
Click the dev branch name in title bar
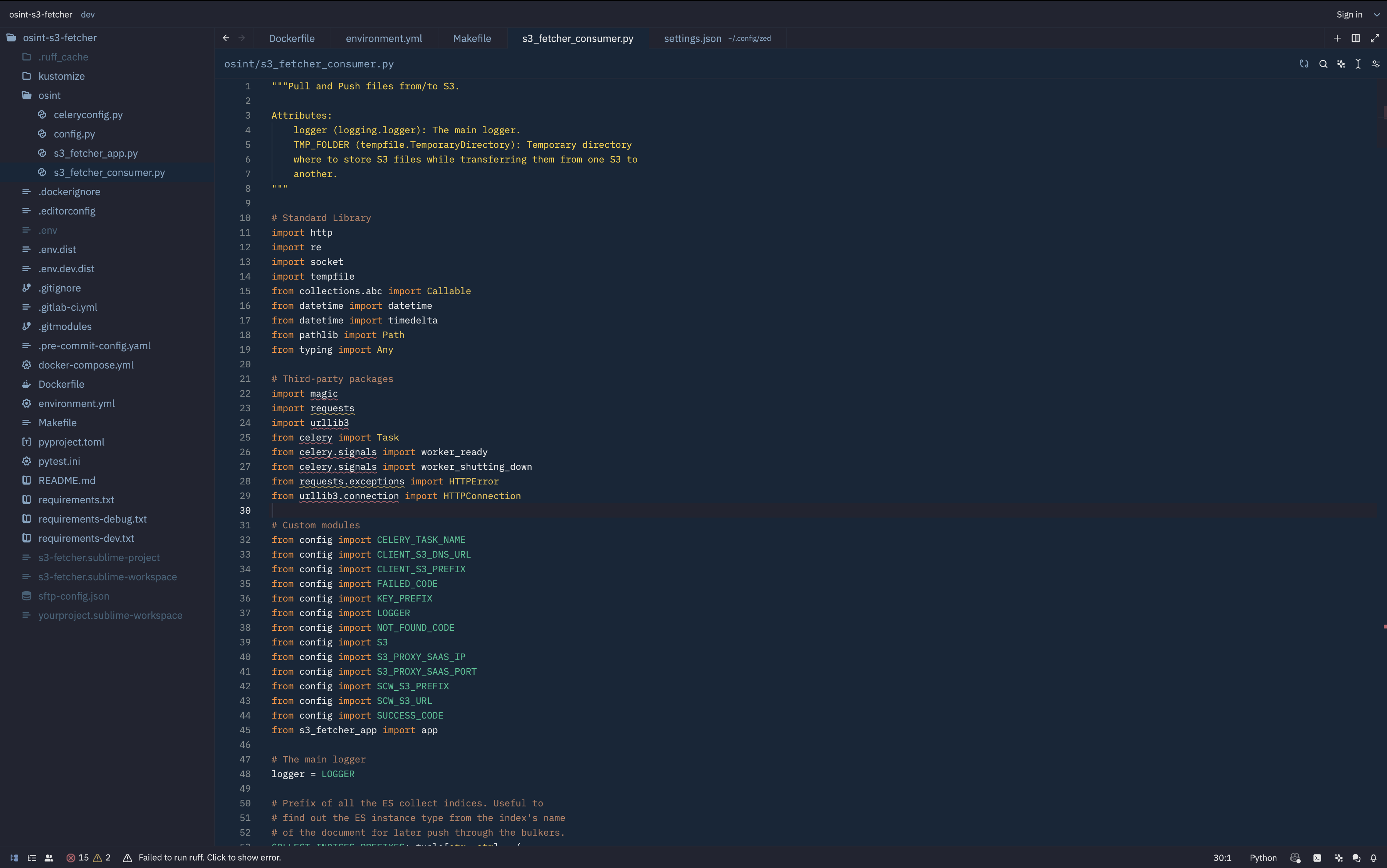pyautogui.click(x=87, y=14)
